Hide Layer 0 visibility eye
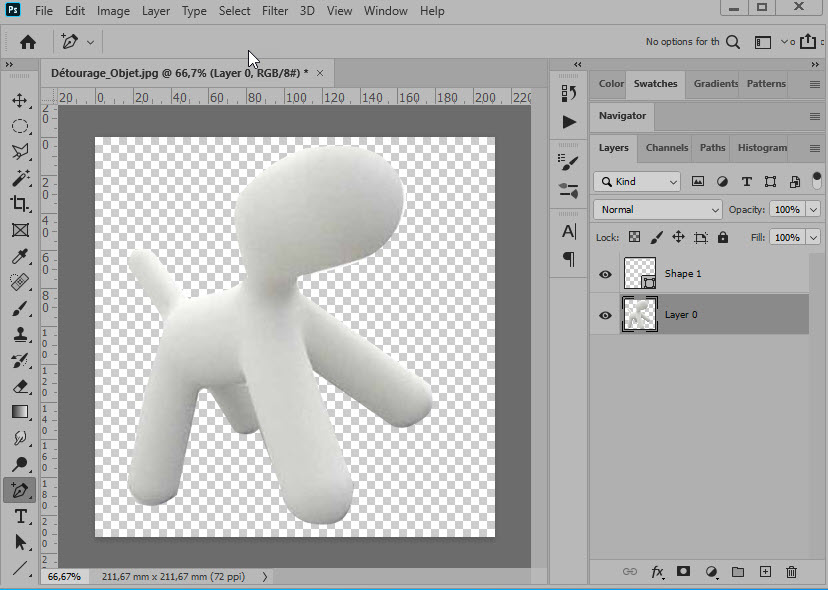This screenshot has height=590, width=828. pyautogui.click(x=606, y=315)
